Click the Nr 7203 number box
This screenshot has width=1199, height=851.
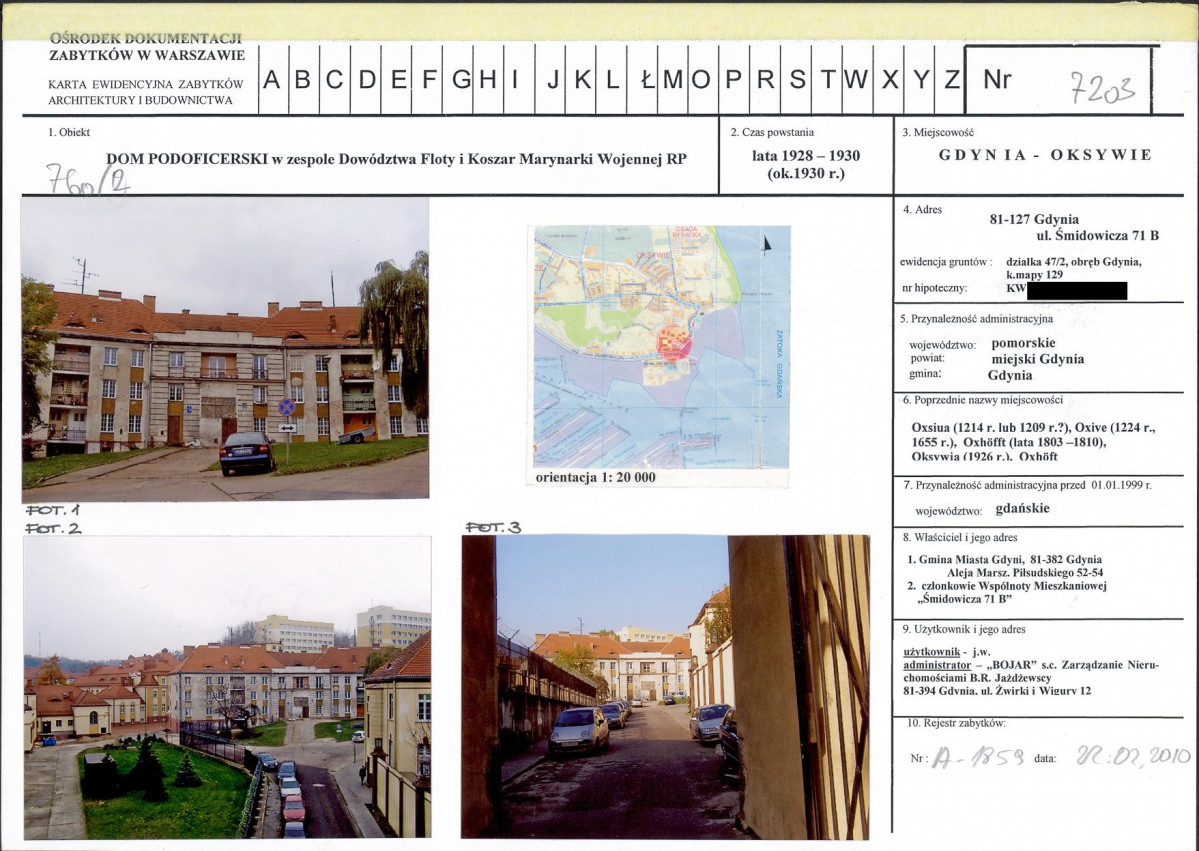[x=1059, y=80]
